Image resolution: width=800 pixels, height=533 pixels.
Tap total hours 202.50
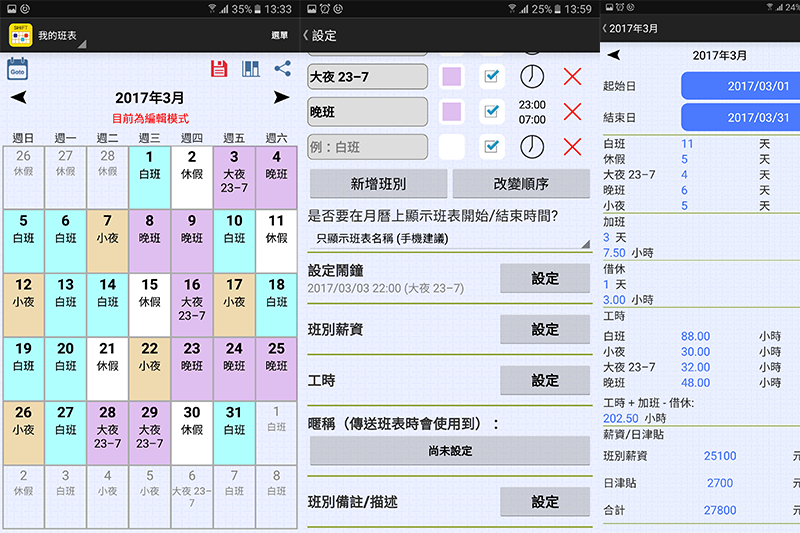(620, 418)
